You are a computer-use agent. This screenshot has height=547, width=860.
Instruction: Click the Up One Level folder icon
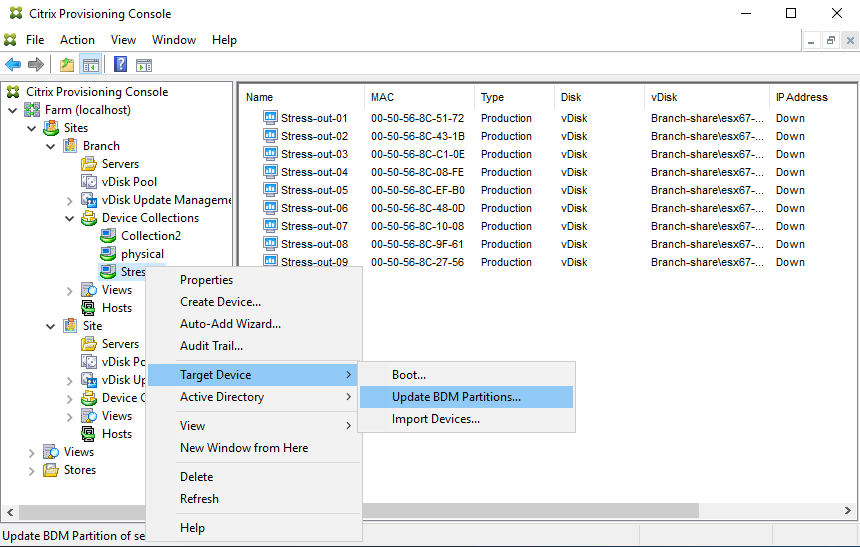67,65
